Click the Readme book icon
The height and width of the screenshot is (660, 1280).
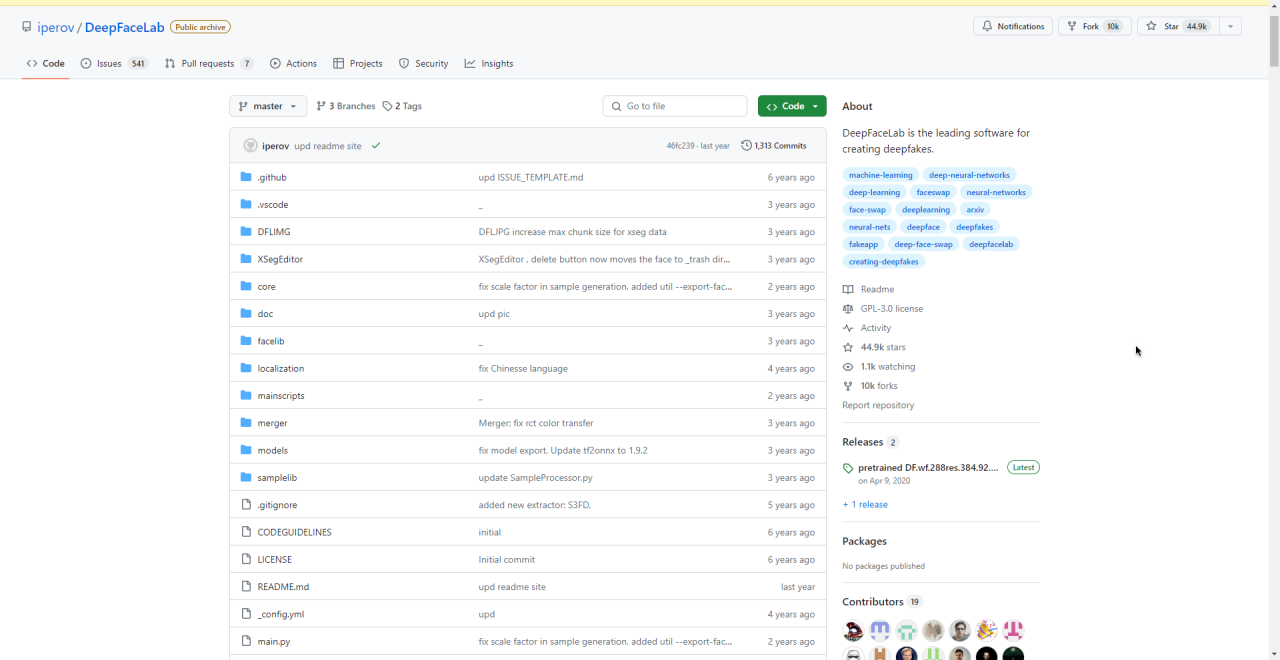848,289
